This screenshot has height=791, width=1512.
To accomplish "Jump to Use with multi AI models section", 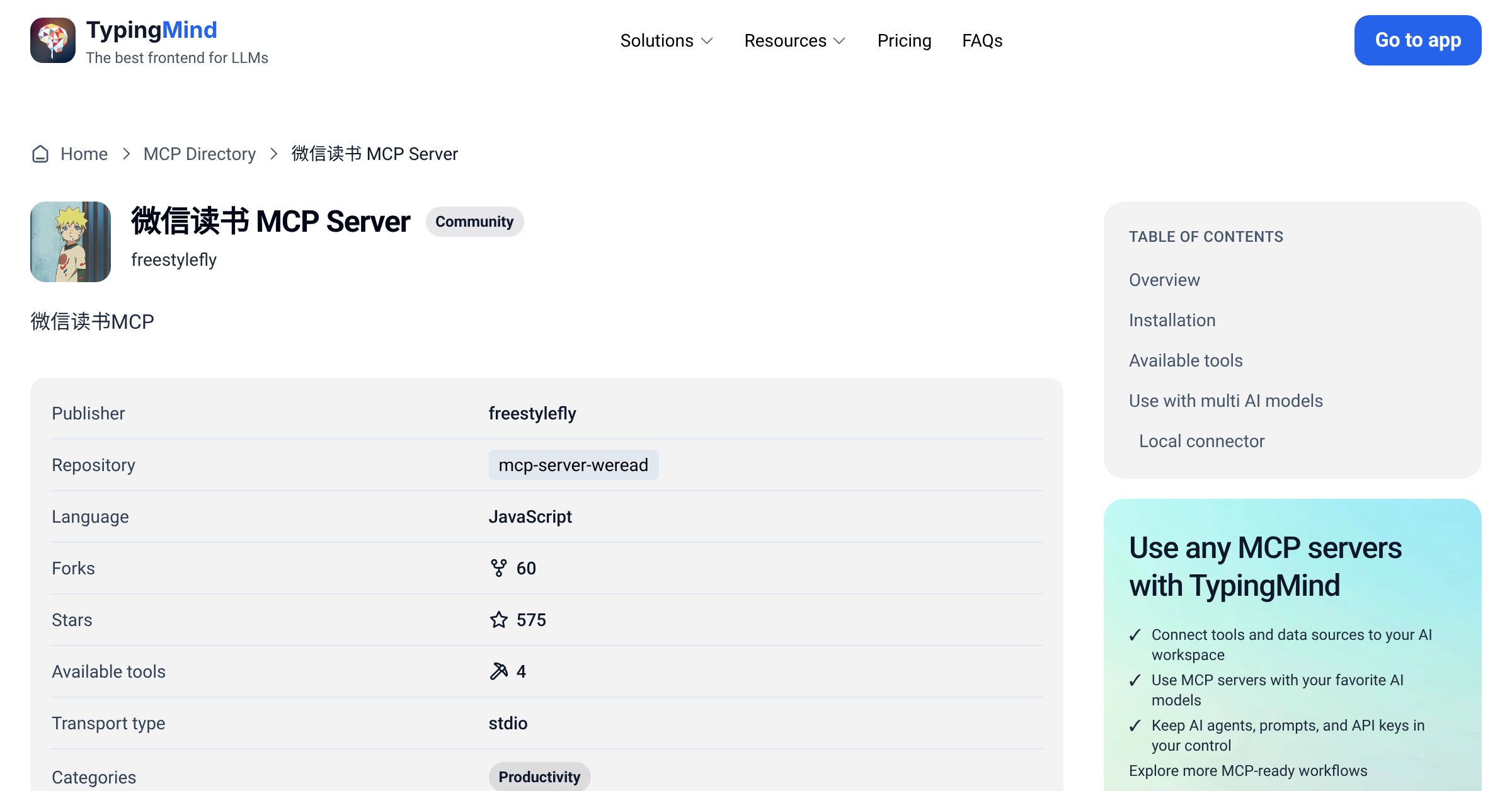I will click(1225, 401).
